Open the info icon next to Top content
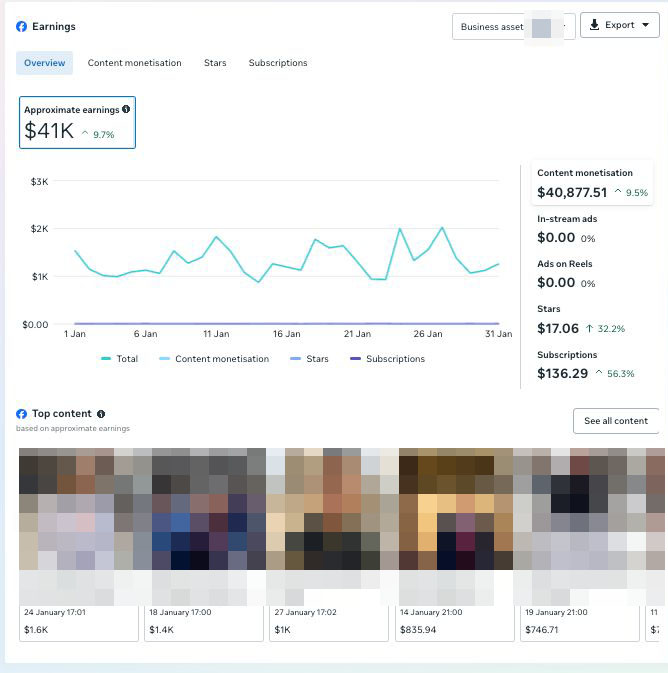Screen dimensions: 668x673 101,414
